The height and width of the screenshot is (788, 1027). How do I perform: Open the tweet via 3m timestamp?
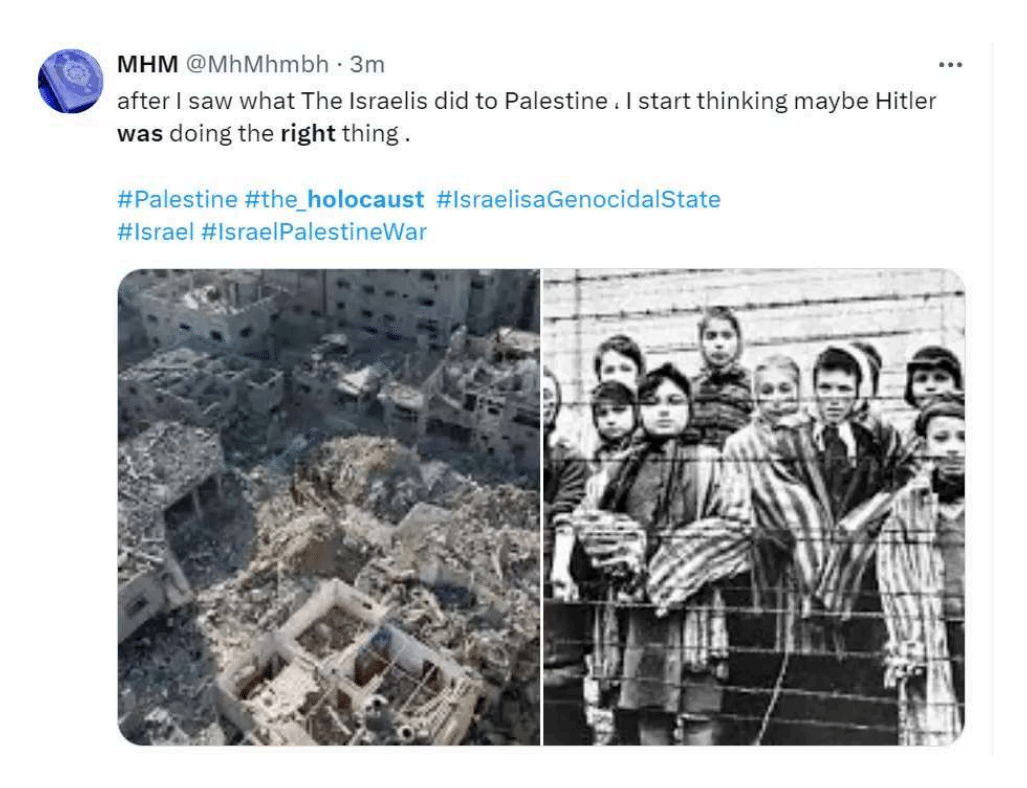coord(367,65)
